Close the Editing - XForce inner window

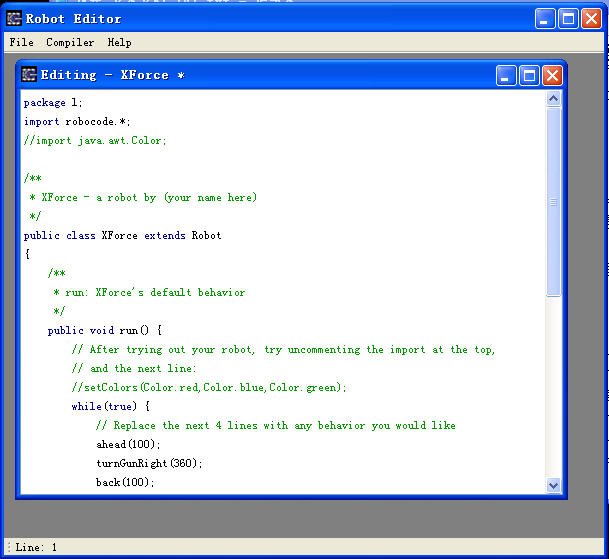pos(552,75)
